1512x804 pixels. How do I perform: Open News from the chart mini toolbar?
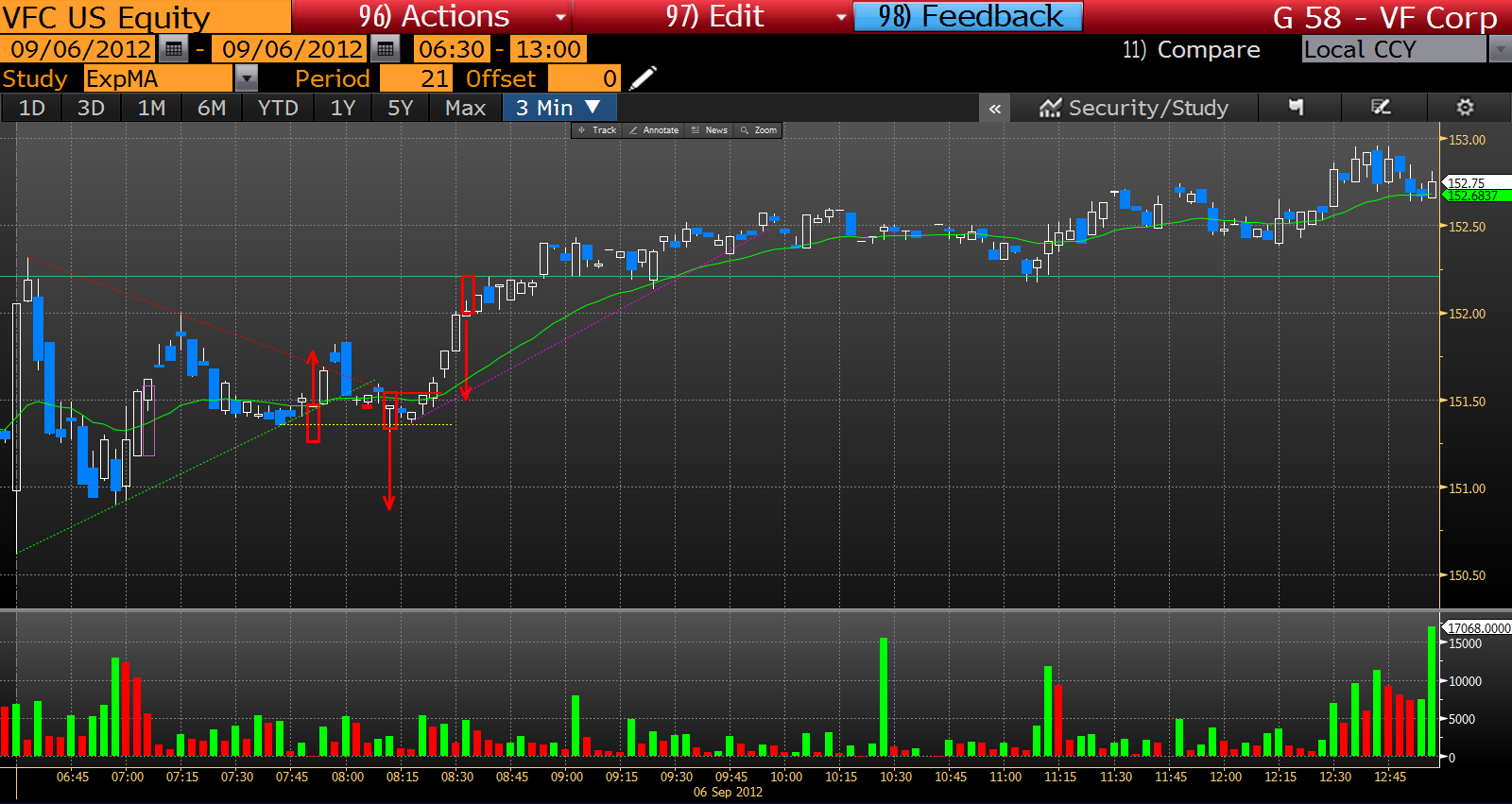[x=710, y=130]
